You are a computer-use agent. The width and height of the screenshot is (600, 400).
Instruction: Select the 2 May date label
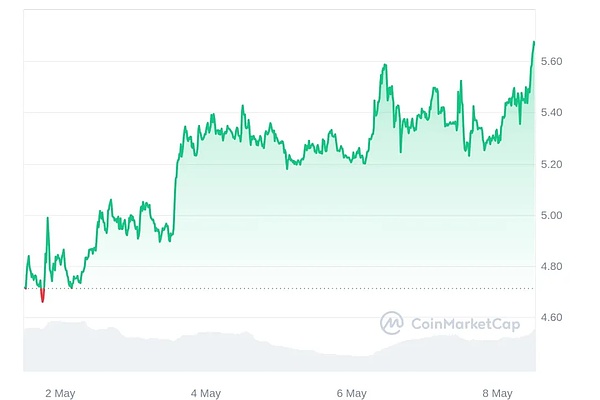click(x=60, y=393)
